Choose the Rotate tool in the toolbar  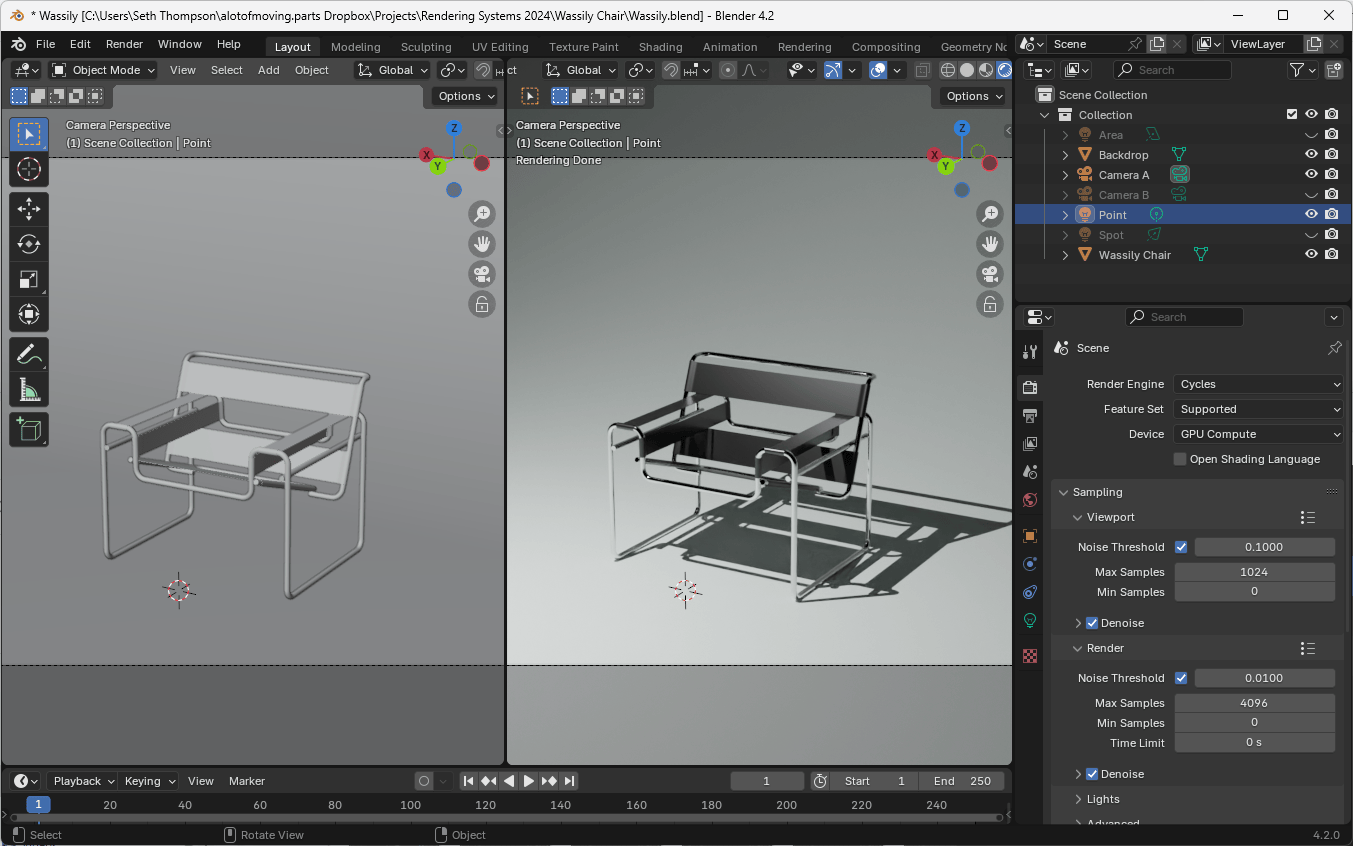point(29,244)
